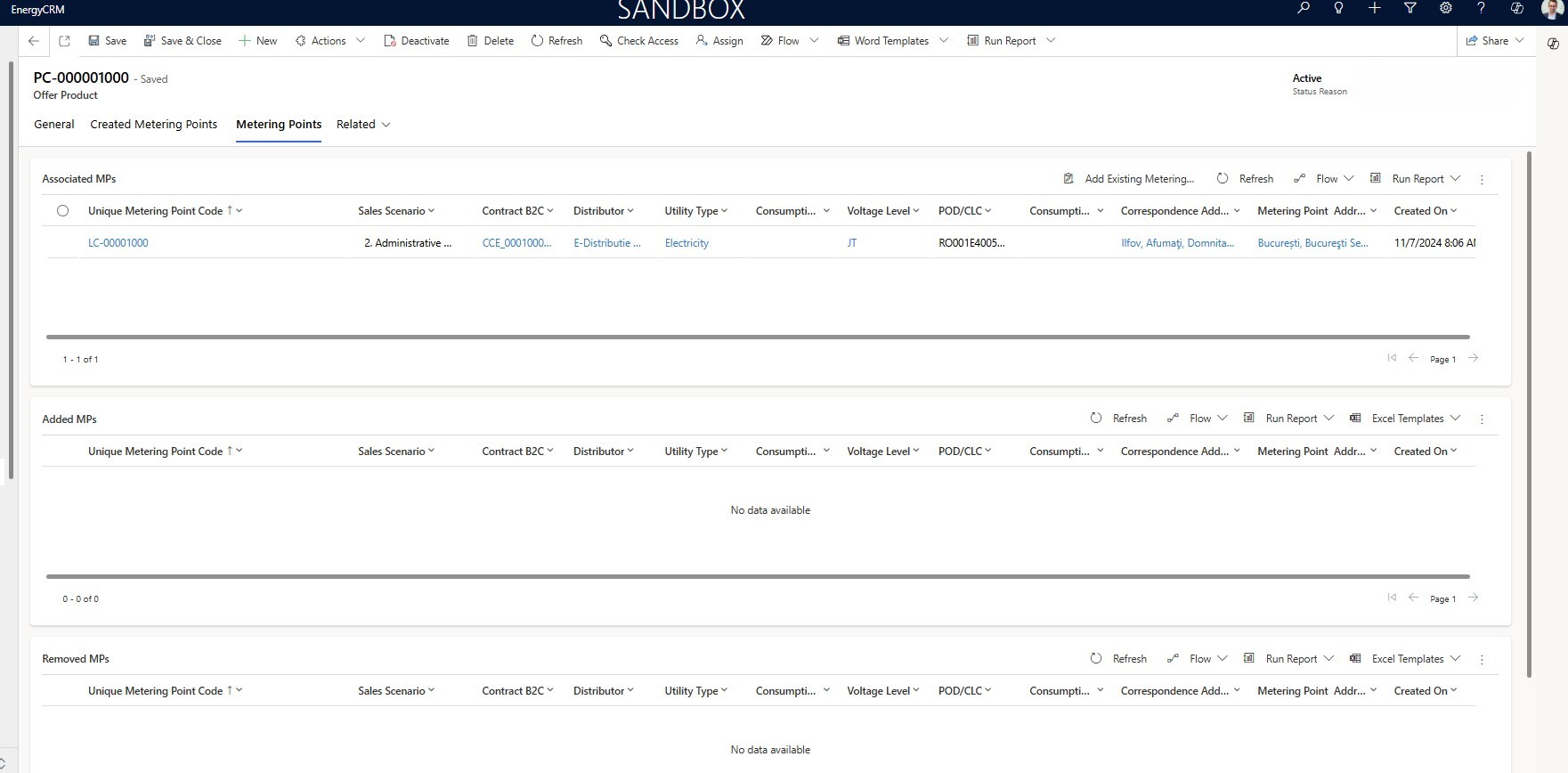
Task: Click the Delete trash command
Action: [x=491, y=41]
